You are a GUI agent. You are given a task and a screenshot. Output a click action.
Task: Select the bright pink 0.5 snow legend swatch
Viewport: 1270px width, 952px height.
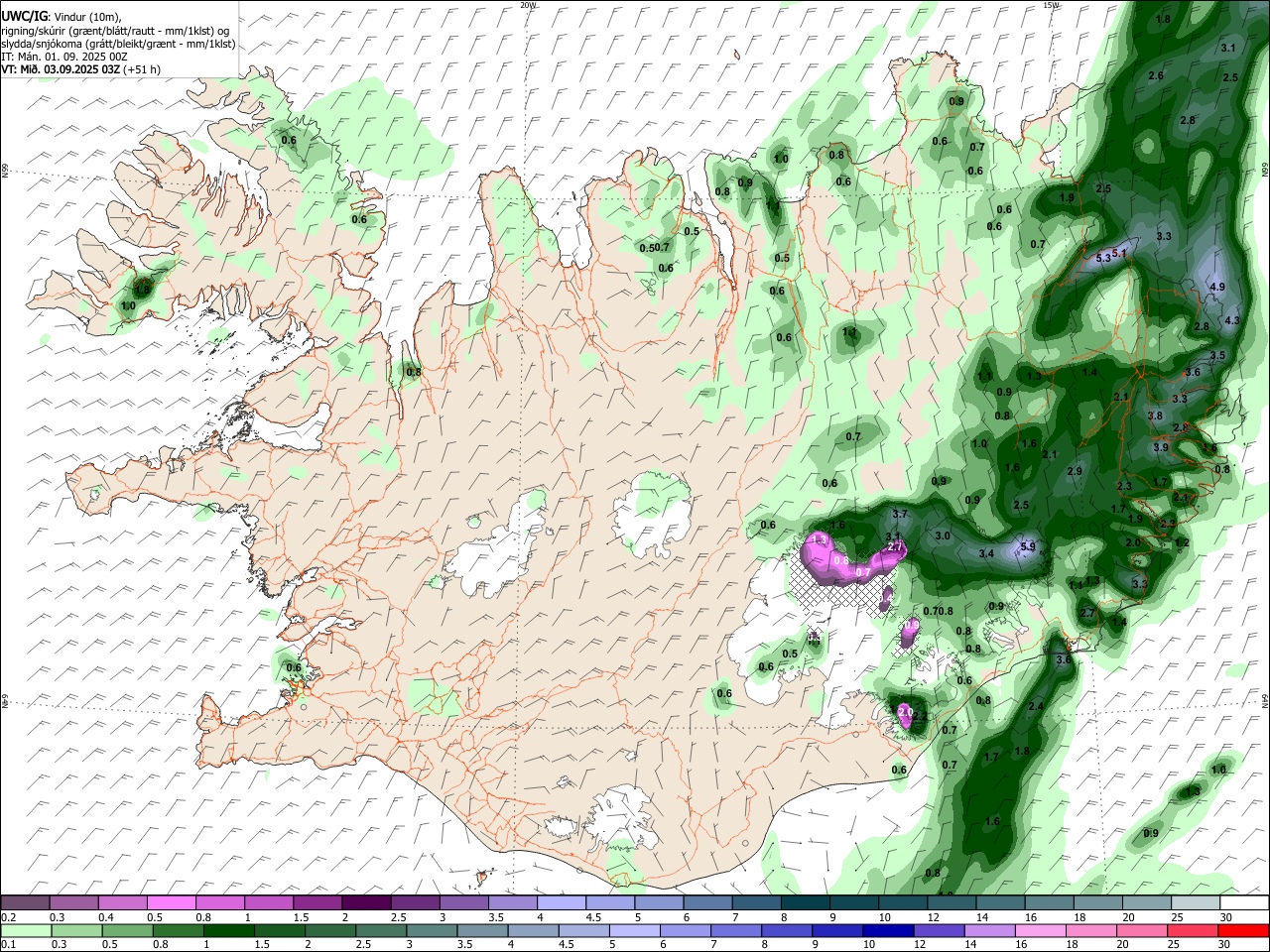pyautogui.click(x=172, y=902)
